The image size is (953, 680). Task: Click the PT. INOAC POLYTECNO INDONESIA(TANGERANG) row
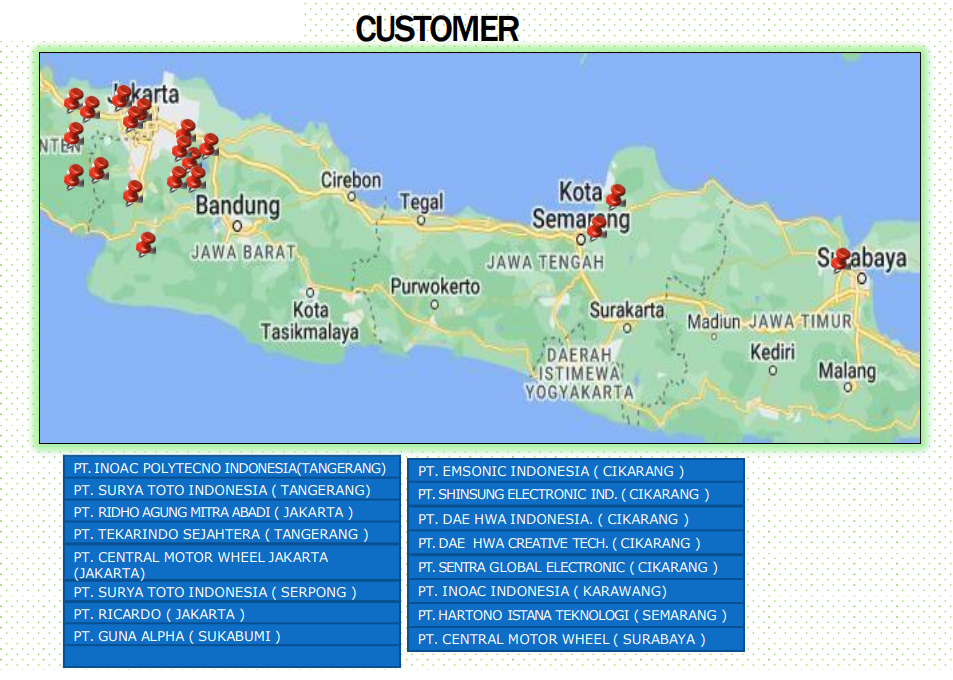232,468
